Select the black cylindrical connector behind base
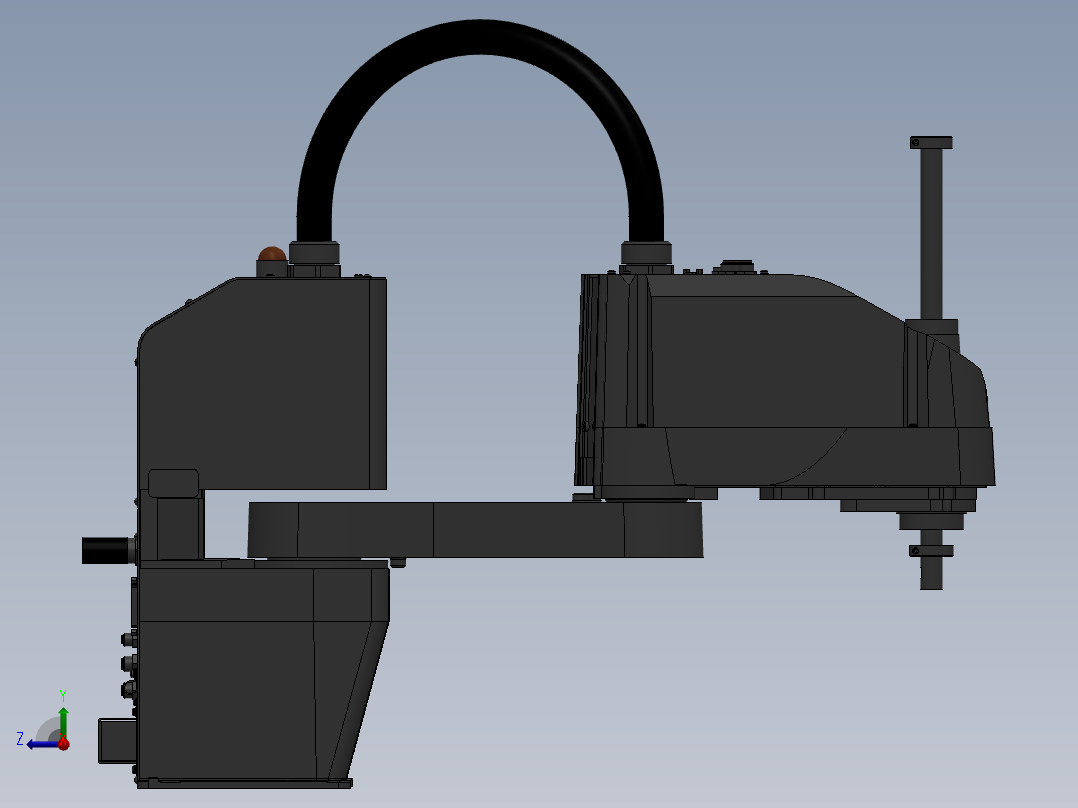Screen dimensions: 1078x808 coord(107,551)
